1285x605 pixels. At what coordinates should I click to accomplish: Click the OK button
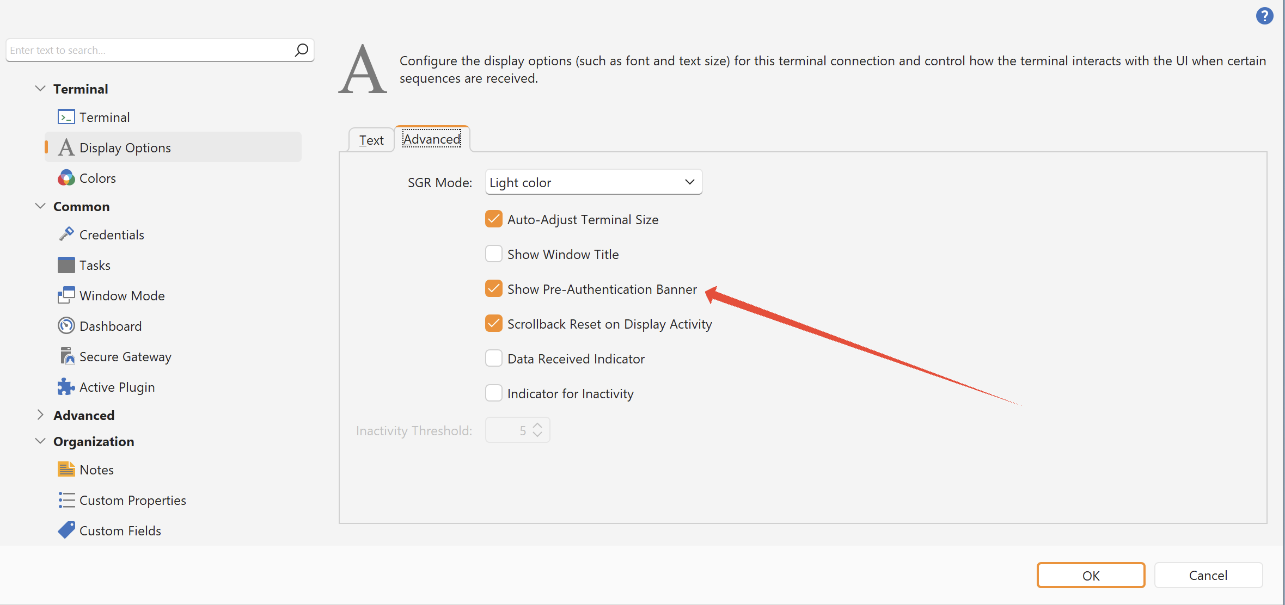1090,575
